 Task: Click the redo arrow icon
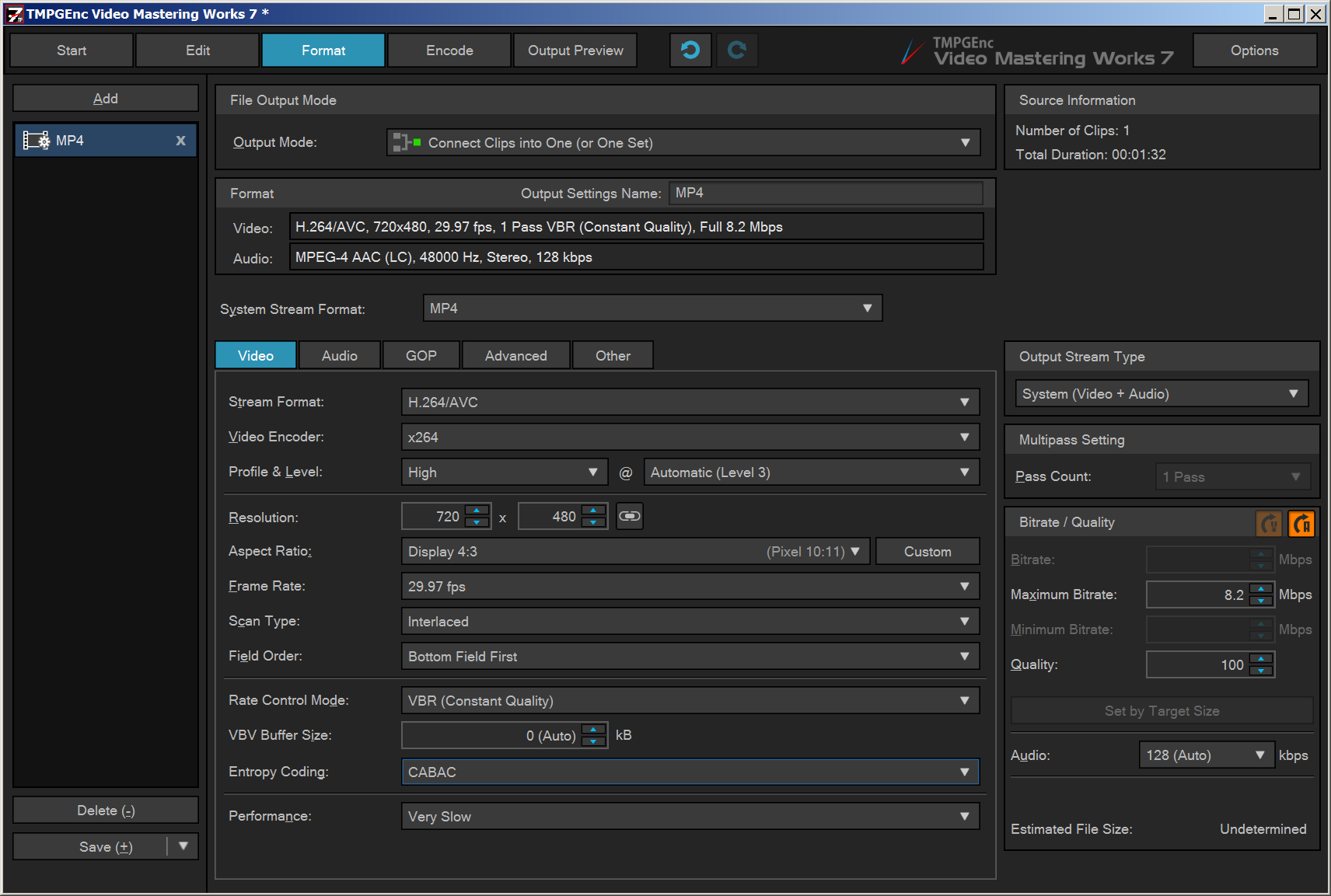(x=736, y=51)
